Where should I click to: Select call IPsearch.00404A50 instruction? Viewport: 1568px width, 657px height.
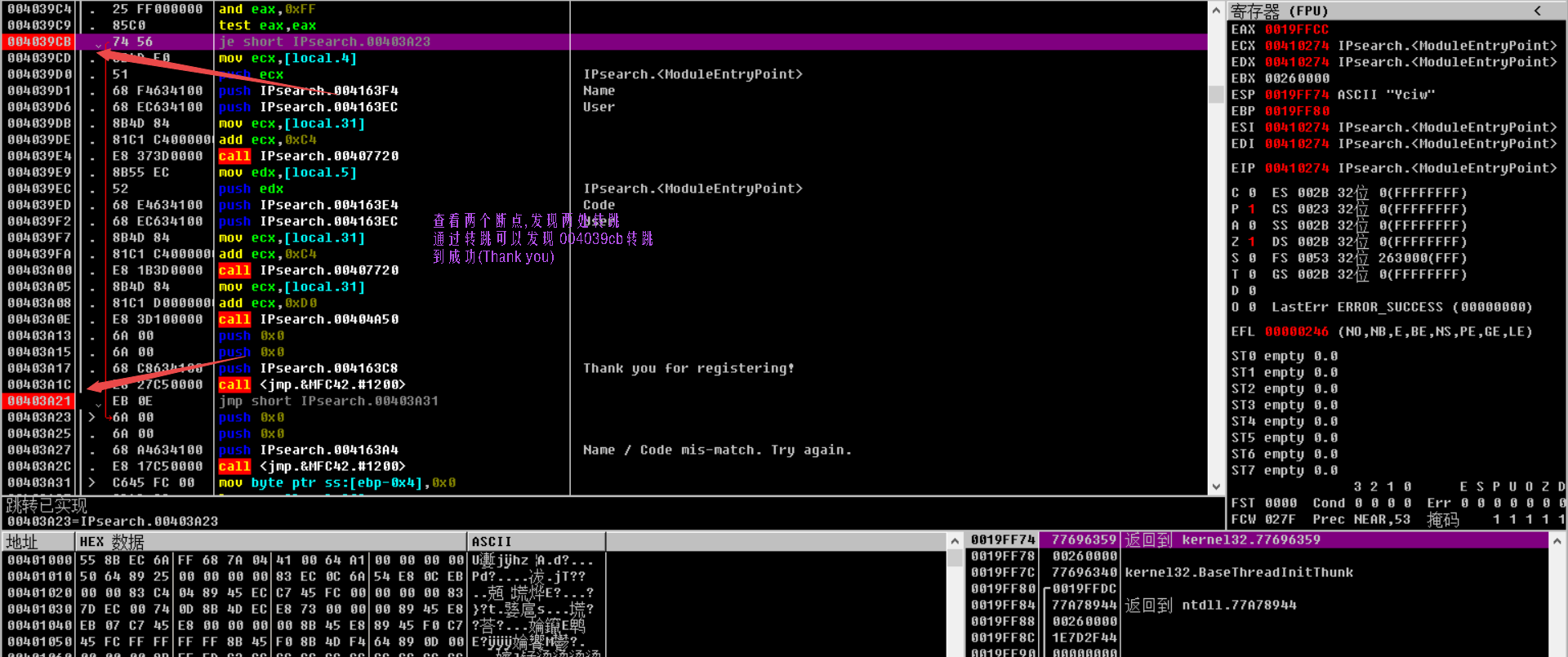click(x=309, y=319)
